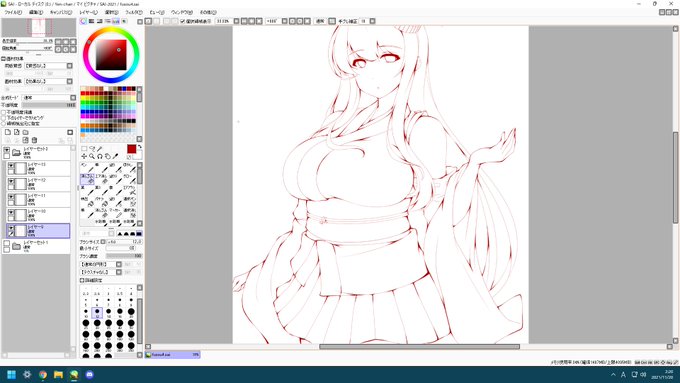Expand the brush advanced settings checkbox
The height and width of the screenshot is (383, 680).
click(82, 280)
